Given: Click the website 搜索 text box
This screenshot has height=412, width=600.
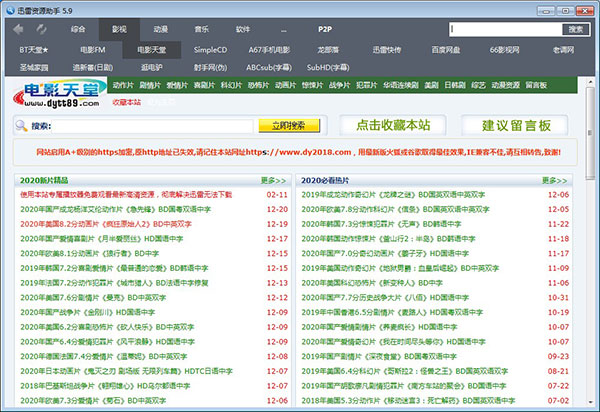Looking at the screenshot, I should 152,126.
